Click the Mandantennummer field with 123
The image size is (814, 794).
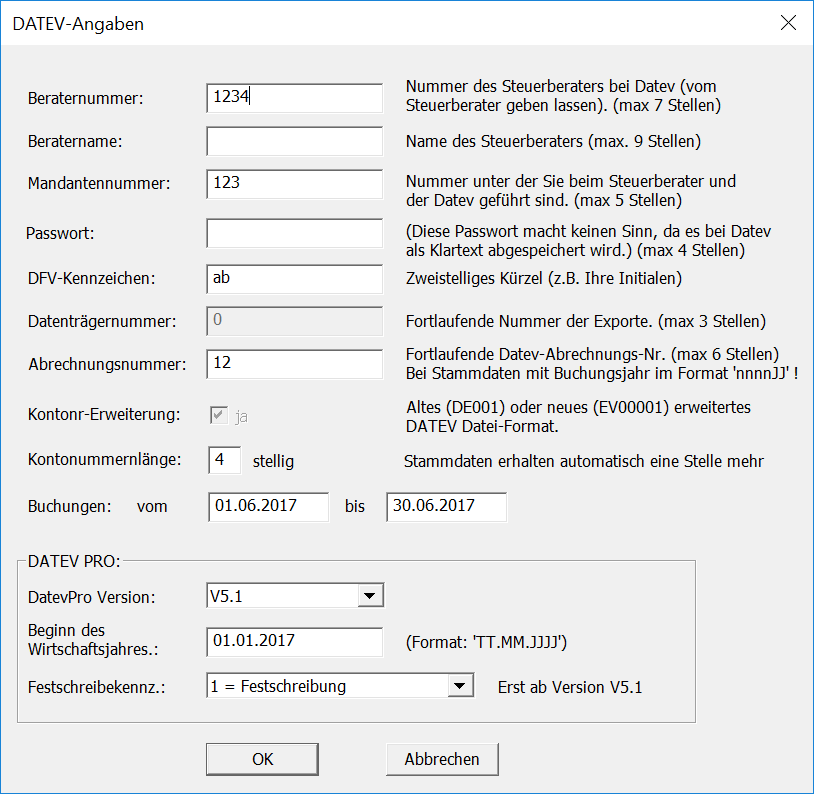click(x=294, y=184)
